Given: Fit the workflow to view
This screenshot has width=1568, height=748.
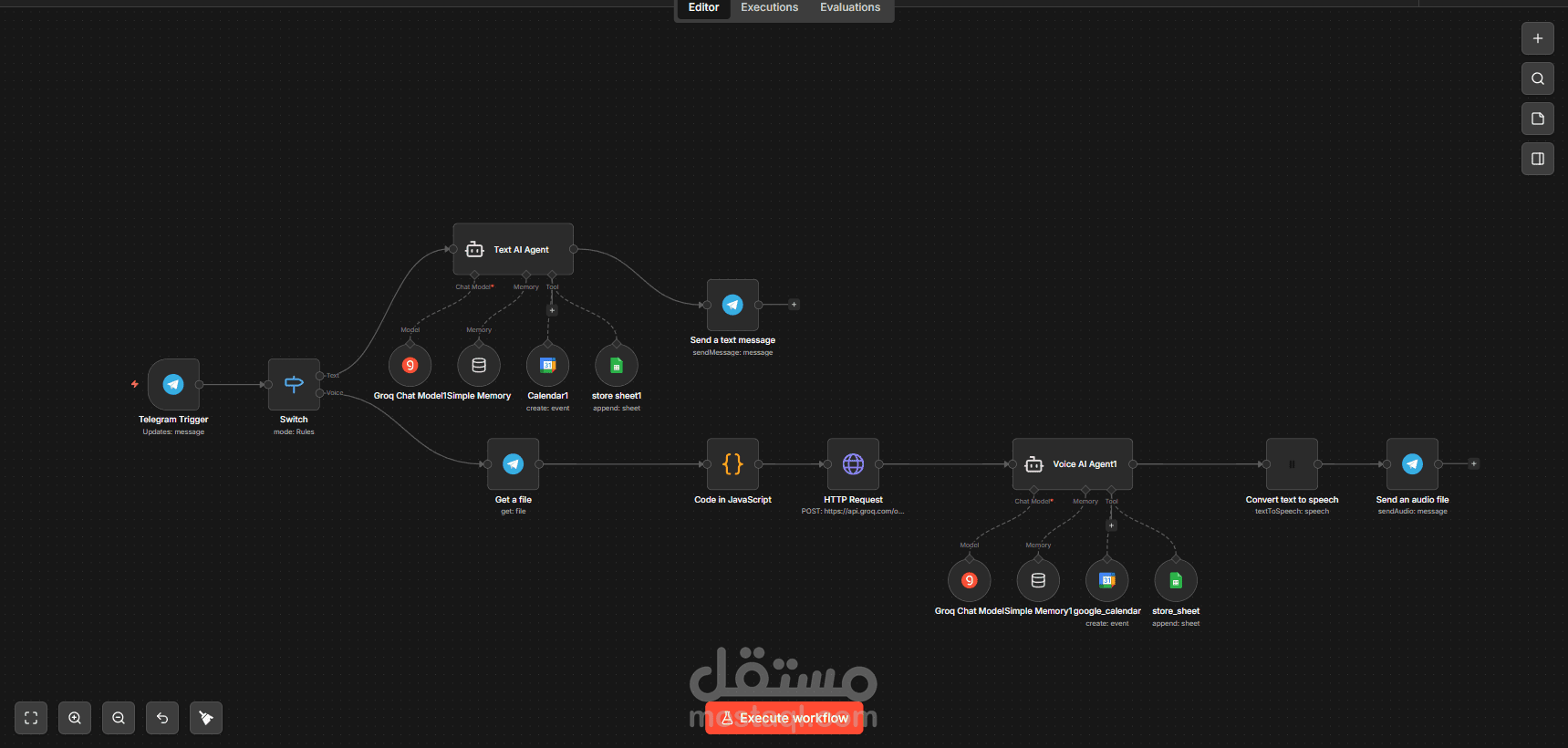Looking at the screenshot, I should click(31, 718).
